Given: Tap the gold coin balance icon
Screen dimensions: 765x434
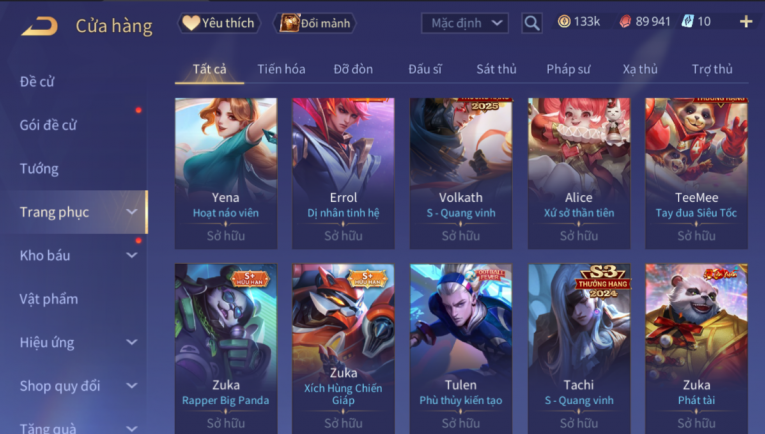Looking at the screenshot, I should 564,21.
